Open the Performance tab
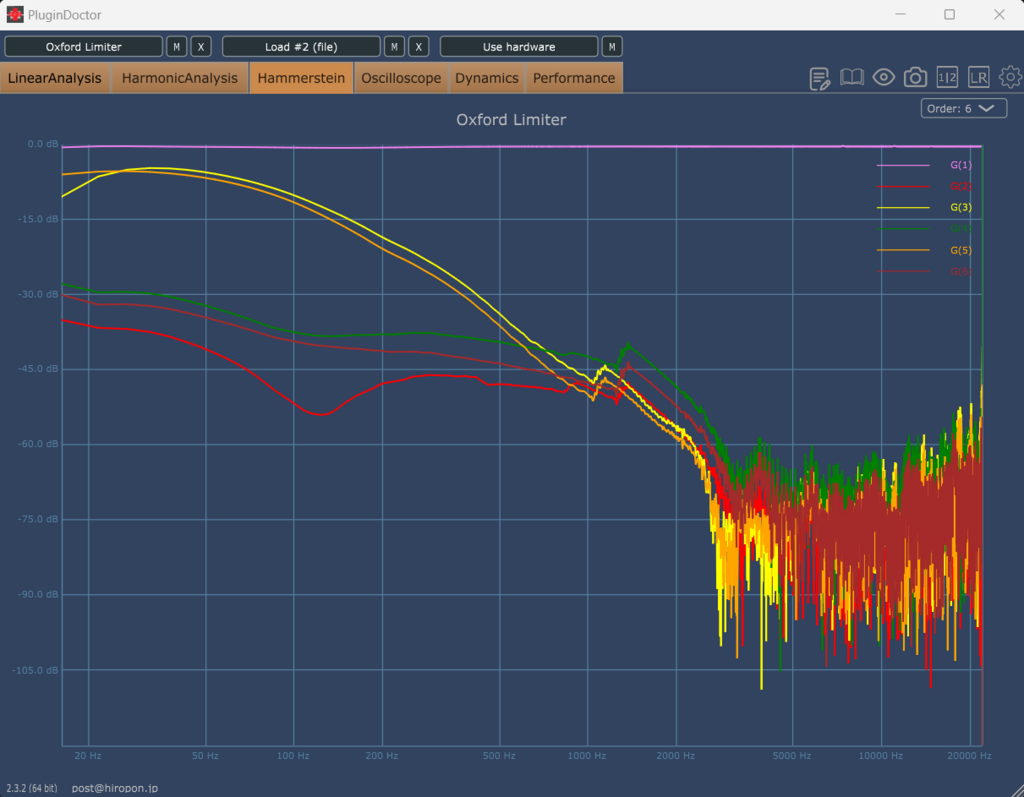Viewport: 1024px width, 797px height. point(574,78)
